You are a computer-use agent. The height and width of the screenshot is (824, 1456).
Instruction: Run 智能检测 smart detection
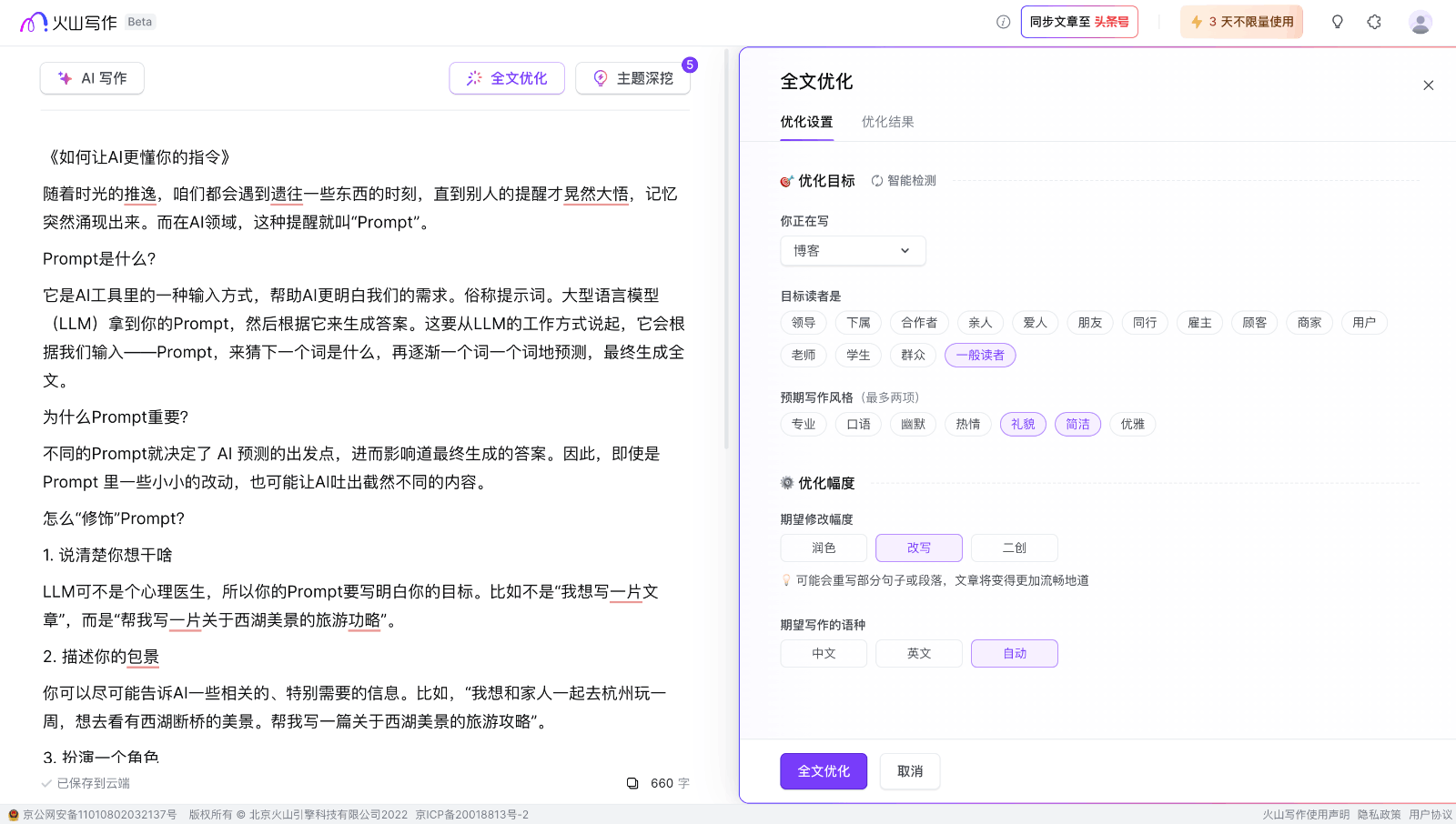tap(904, 181)
